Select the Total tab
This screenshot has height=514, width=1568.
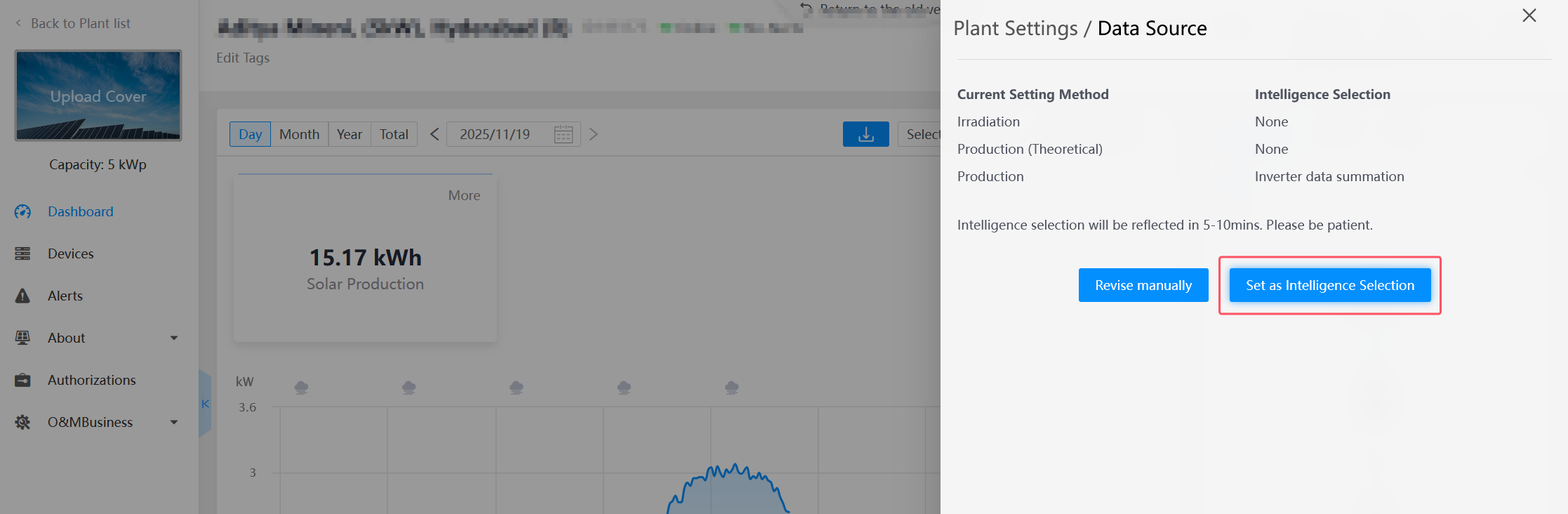coord(394,134)
